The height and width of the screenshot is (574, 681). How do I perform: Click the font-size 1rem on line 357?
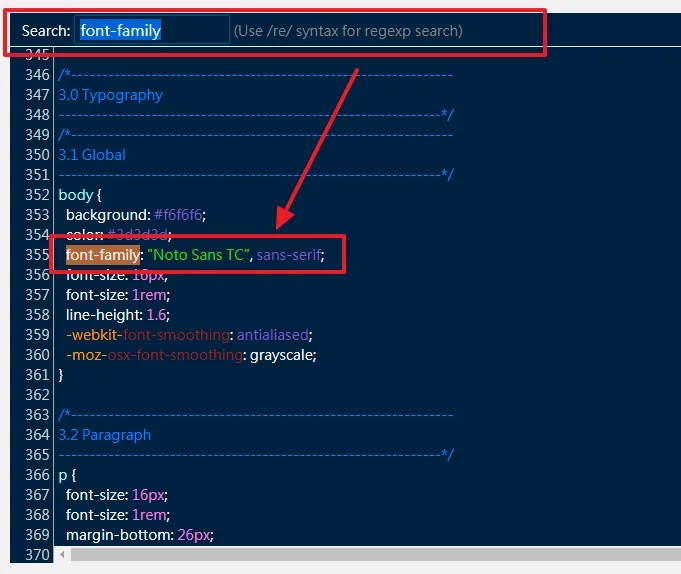(117, 295)
